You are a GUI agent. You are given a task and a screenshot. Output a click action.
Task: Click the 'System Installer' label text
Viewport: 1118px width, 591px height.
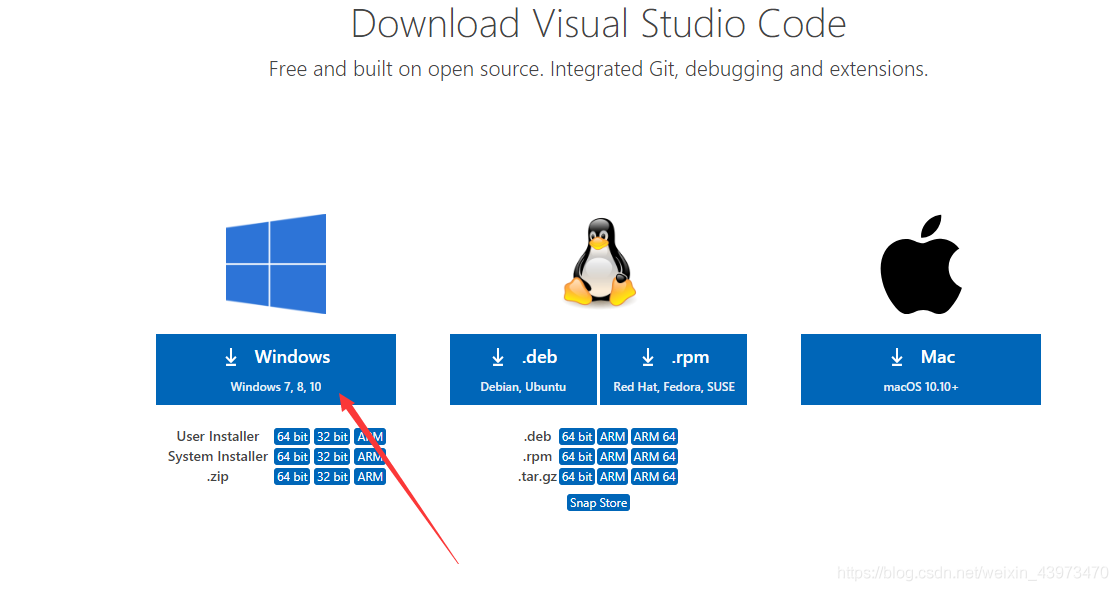[x=217, y=456]
